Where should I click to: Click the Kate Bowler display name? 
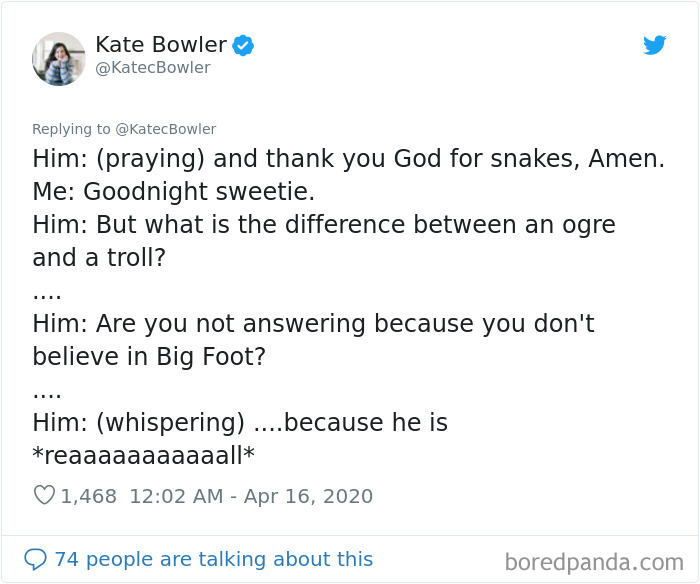coord(162,44)
